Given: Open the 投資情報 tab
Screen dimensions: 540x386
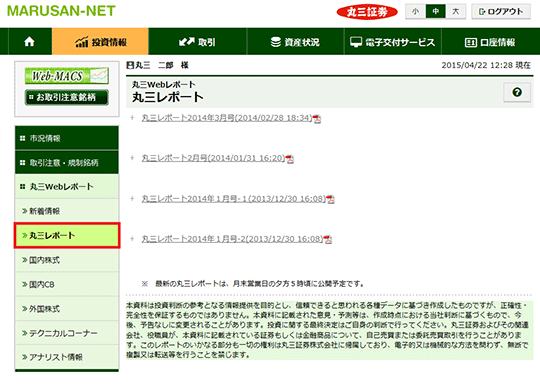Looking at the screenshot, I should (100, 42).
